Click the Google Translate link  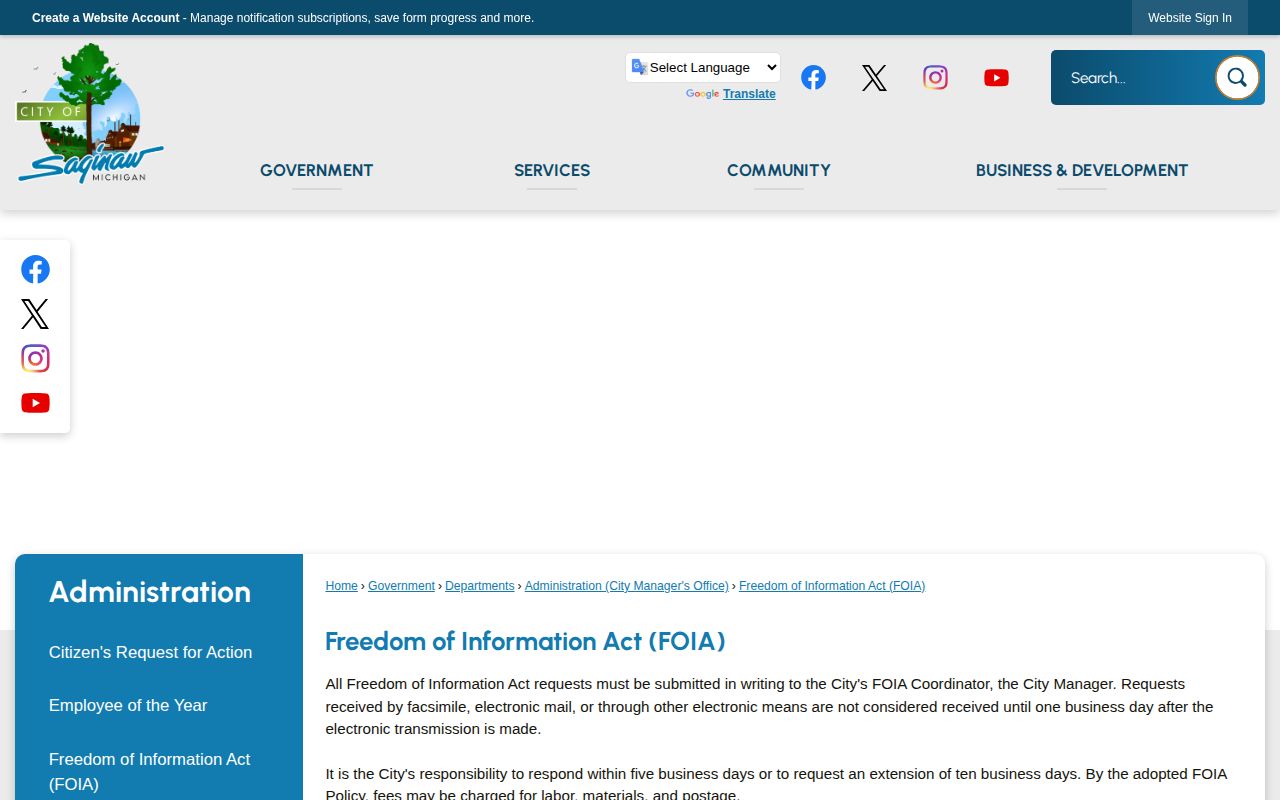(749, 94)
